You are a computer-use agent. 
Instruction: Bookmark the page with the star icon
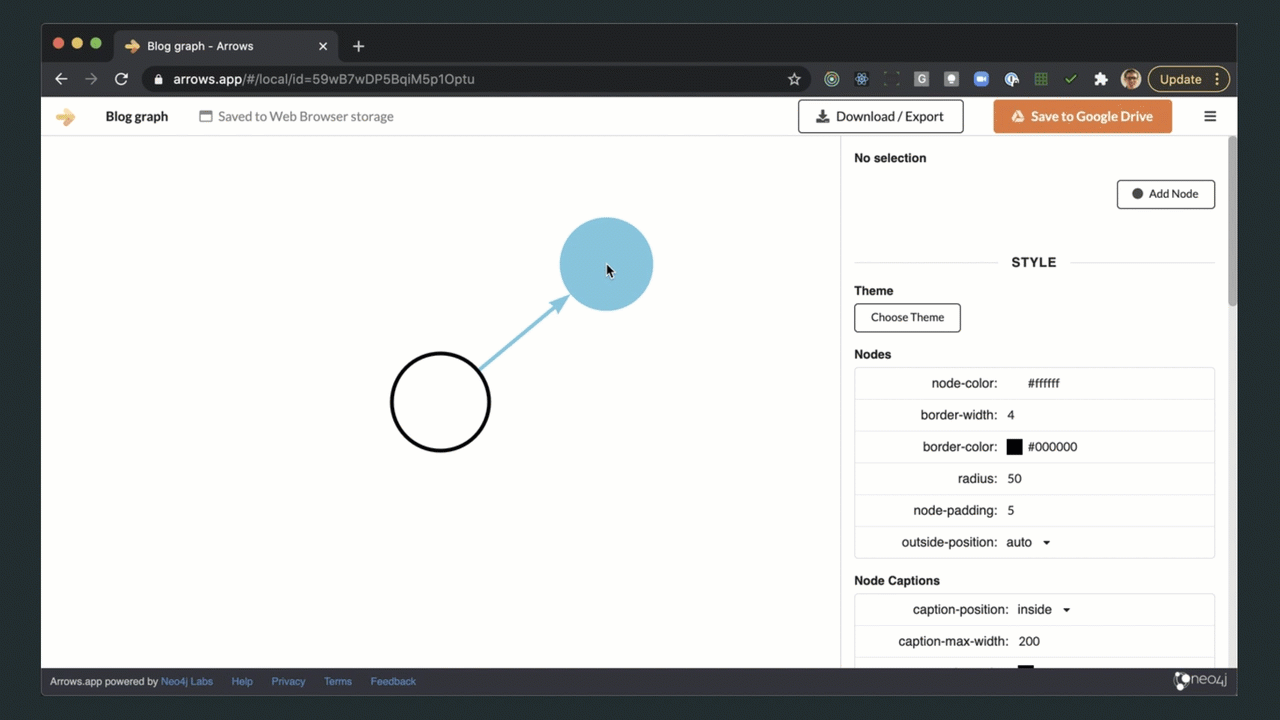[x=794, y=79]
